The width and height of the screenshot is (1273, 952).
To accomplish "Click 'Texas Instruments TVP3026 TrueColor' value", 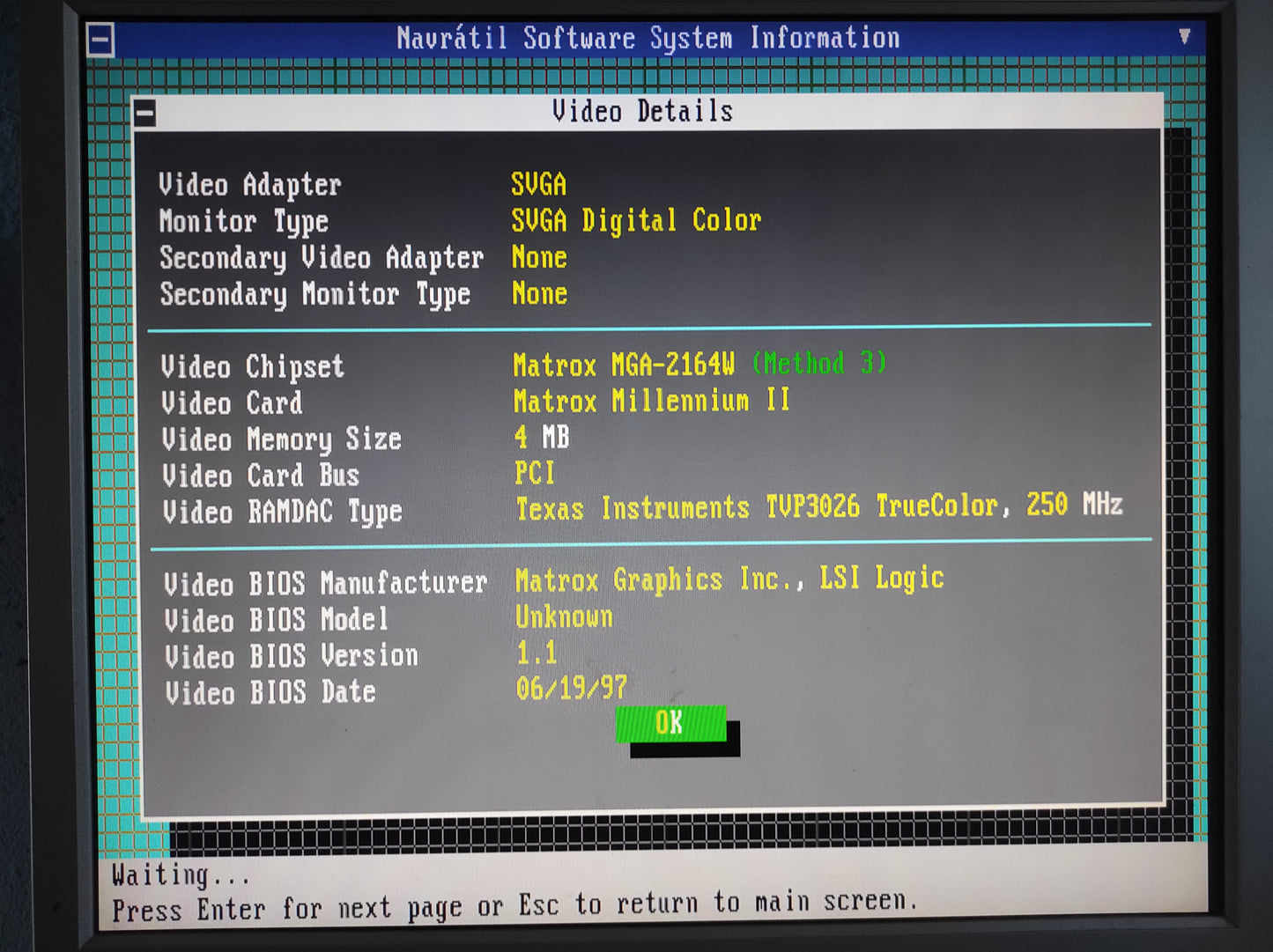I will (757, 507).
